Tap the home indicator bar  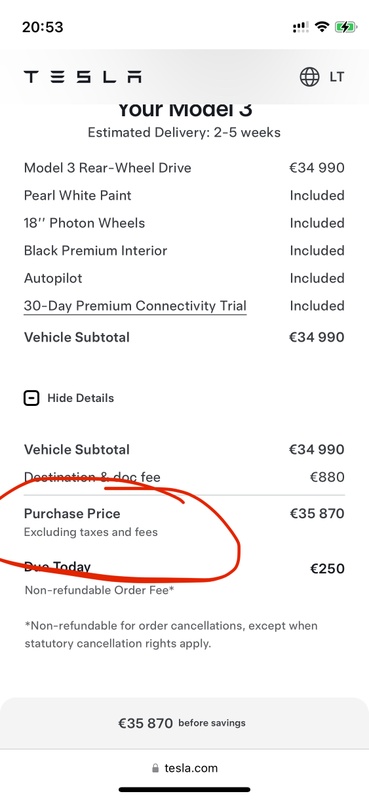click(x=185, y=790)
